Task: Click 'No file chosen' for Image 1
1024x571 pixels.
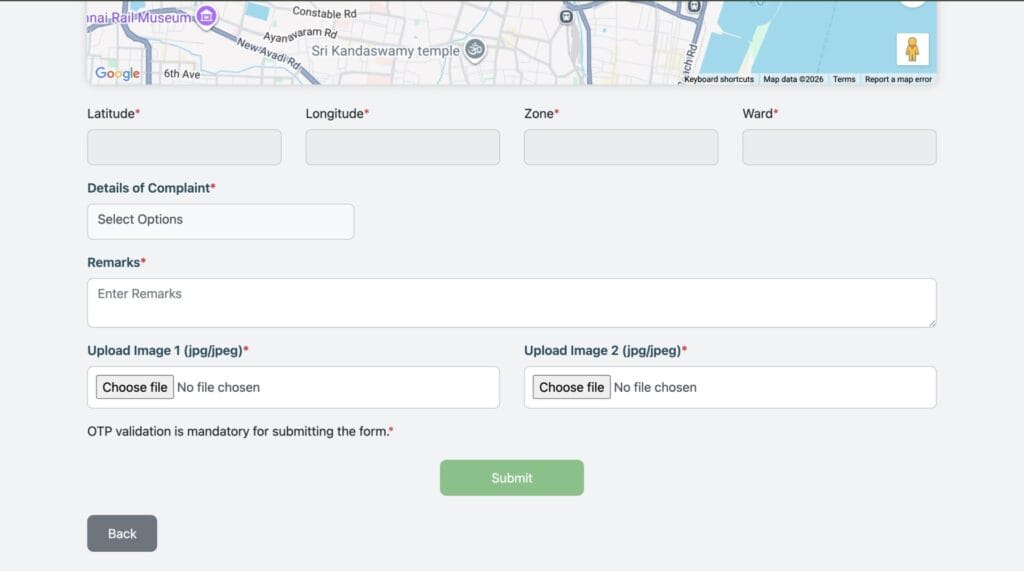Action: tap(218, 387)
